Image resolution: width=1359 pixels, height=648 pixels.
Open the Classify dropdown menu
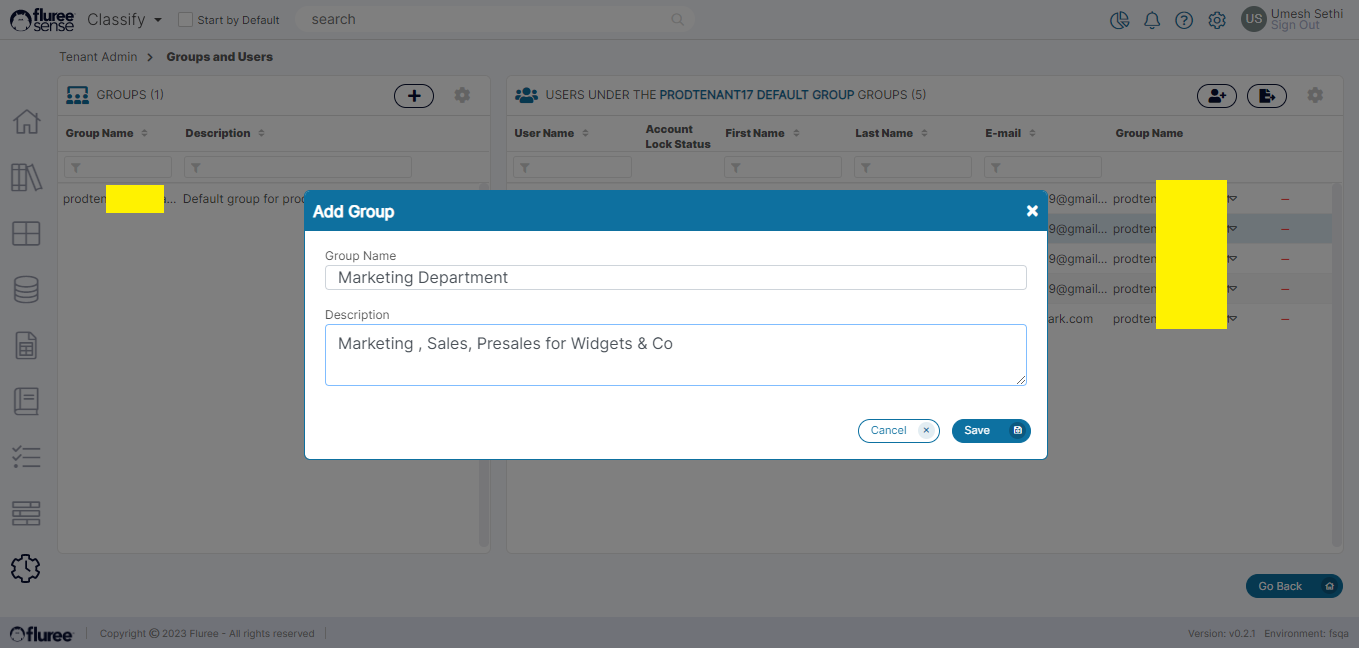125,20
